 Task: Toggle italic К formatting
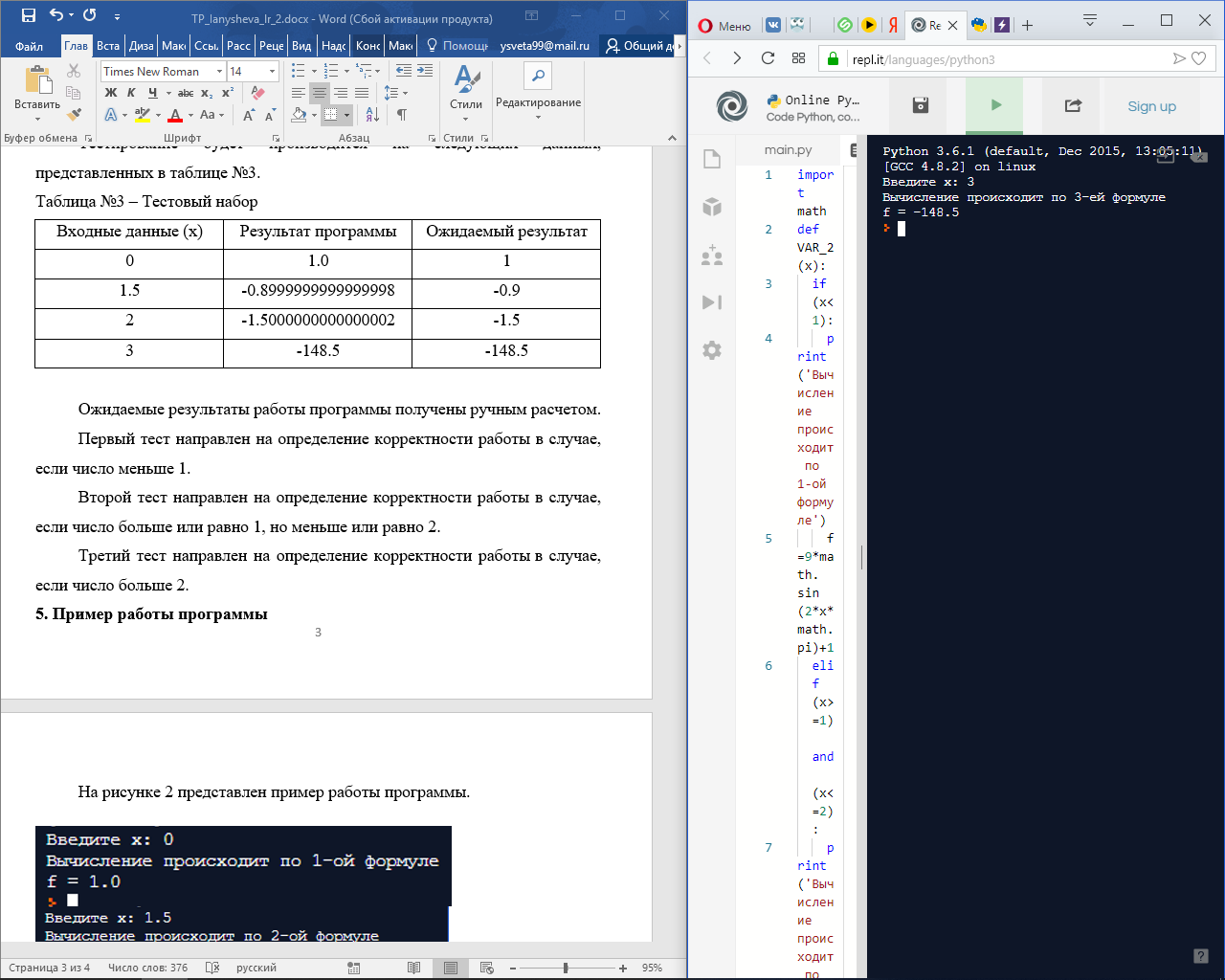[x=131, y=93]
